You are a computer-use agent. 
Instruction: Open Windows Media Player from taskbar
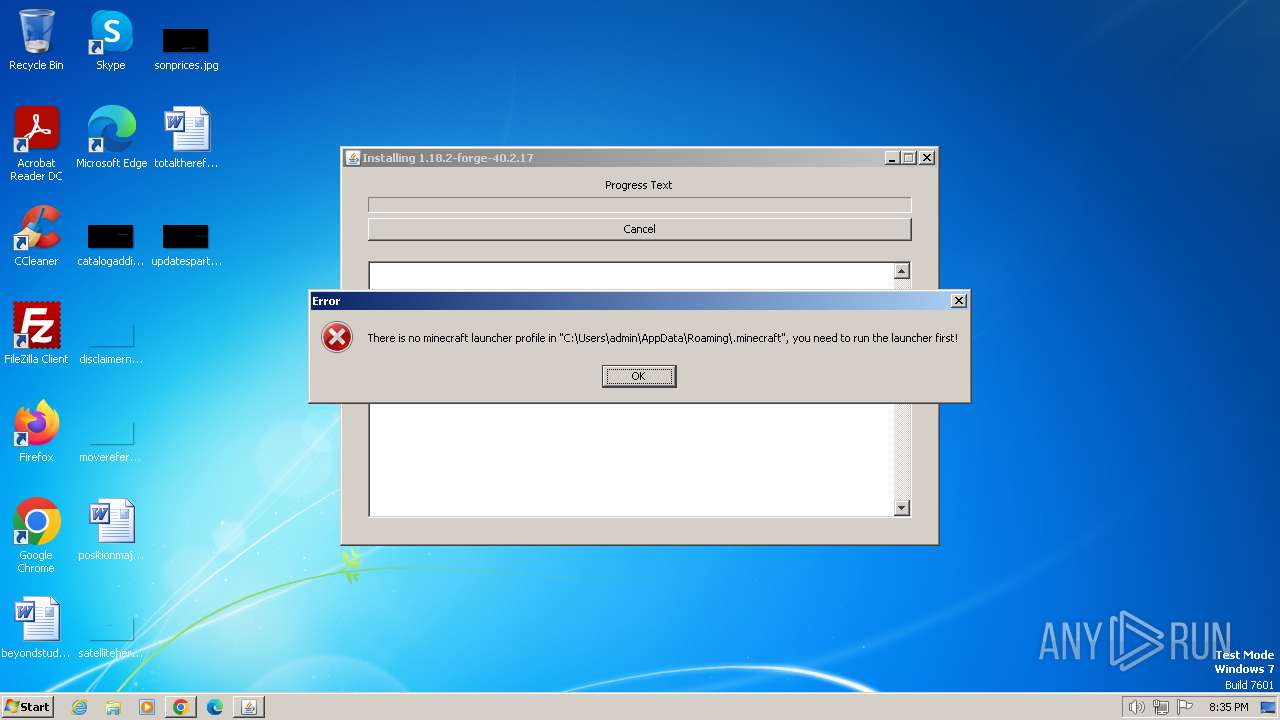[x=147, y=707]
